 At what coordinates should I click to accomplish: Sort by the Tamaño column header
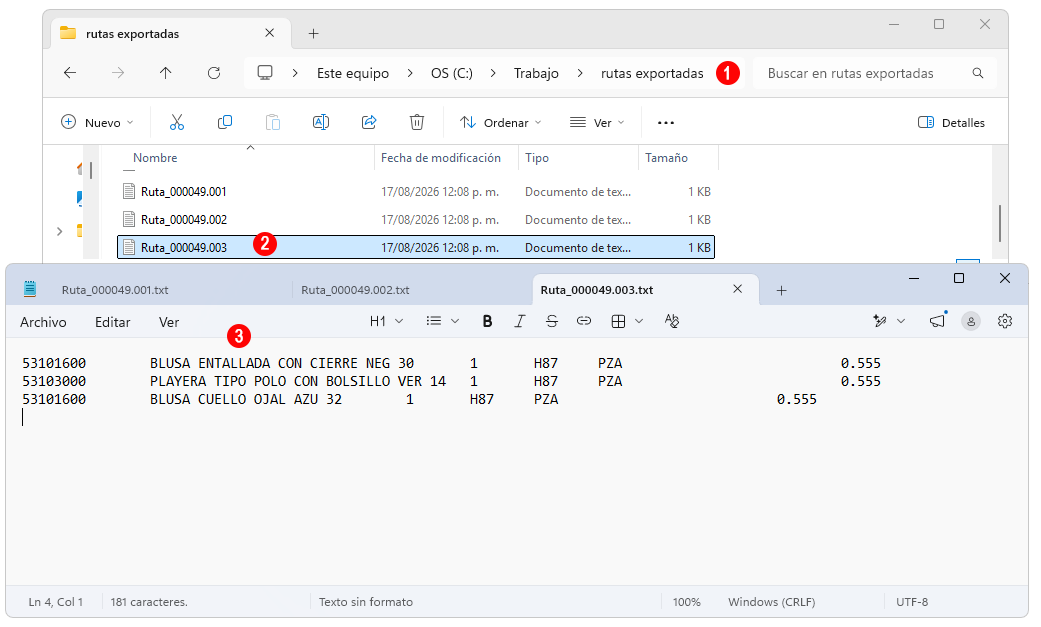tap(667, 157)
